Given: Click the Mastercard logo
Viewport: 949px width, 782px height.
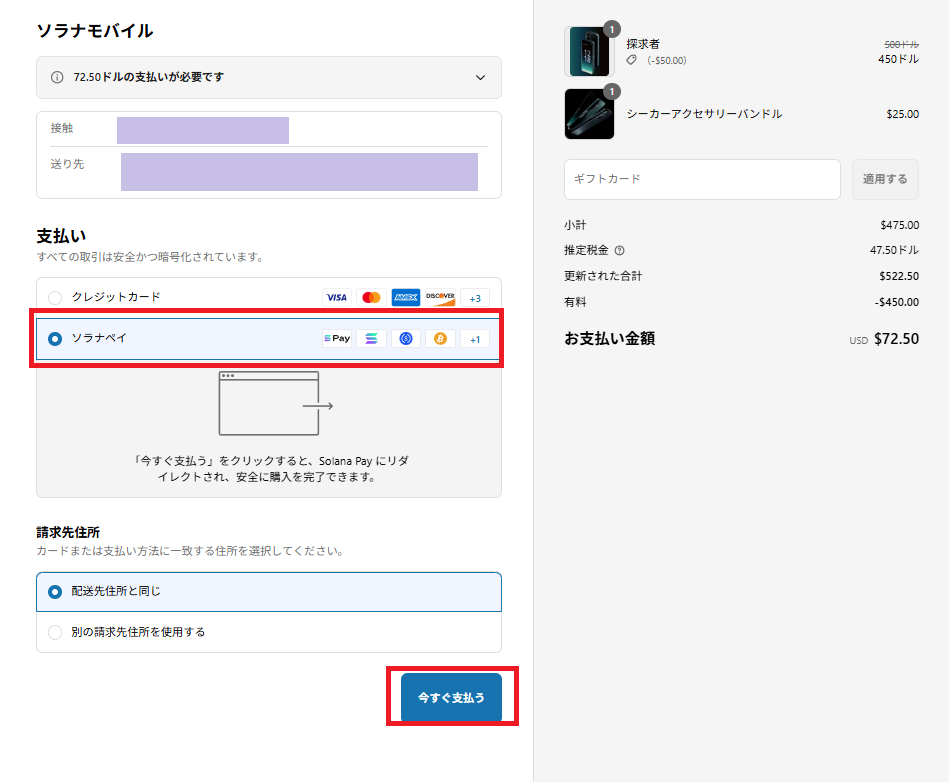Looking at the screenshot, I should (371, 297).
